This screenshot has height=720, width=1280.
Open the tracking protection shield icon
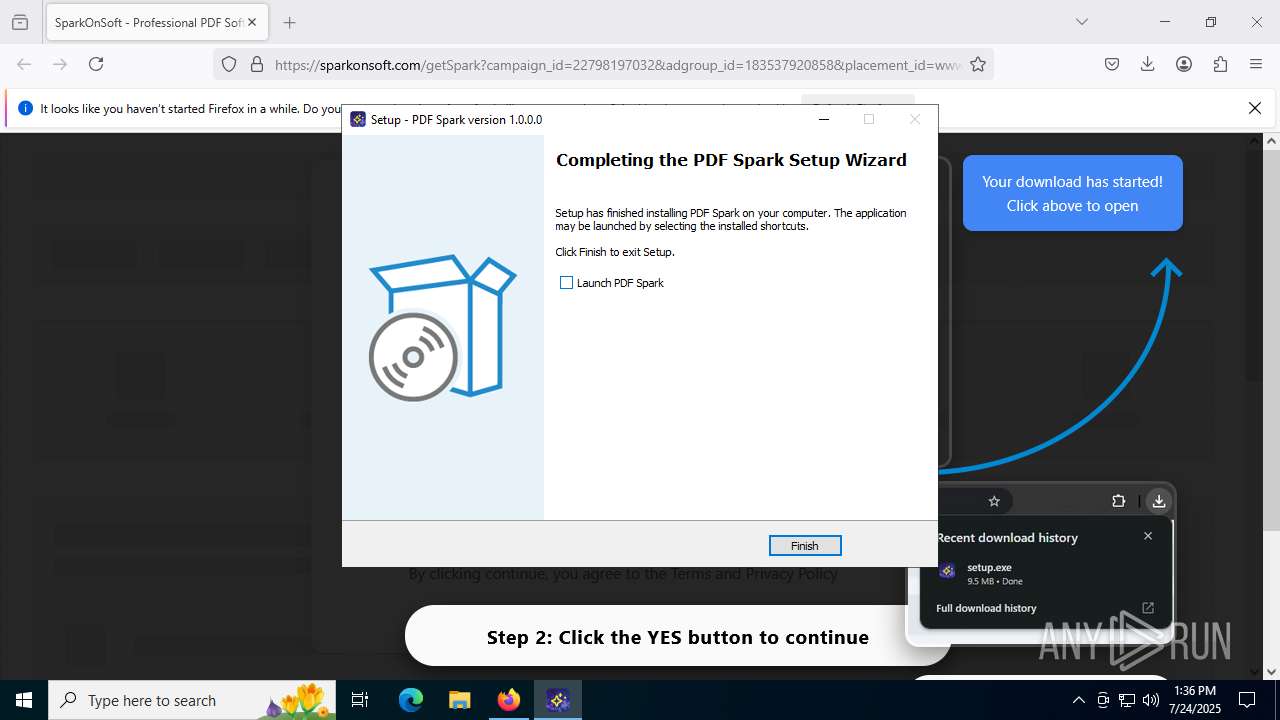click(229, 64)
